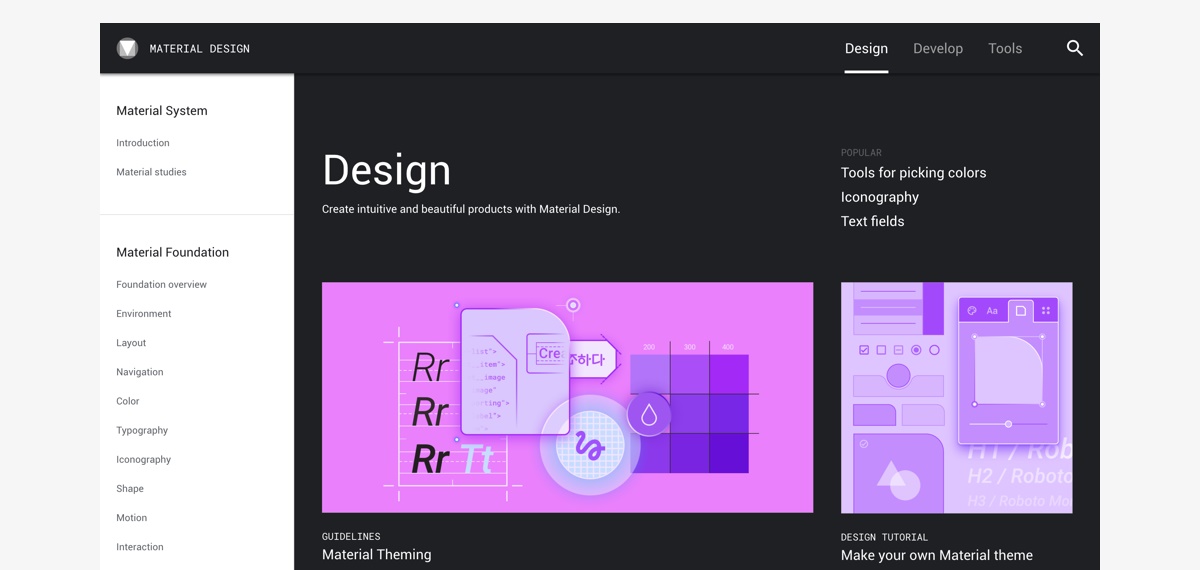Open search with the magnifier icon
Screen dimensions: 1200x570
click(x=1075, y=48)
